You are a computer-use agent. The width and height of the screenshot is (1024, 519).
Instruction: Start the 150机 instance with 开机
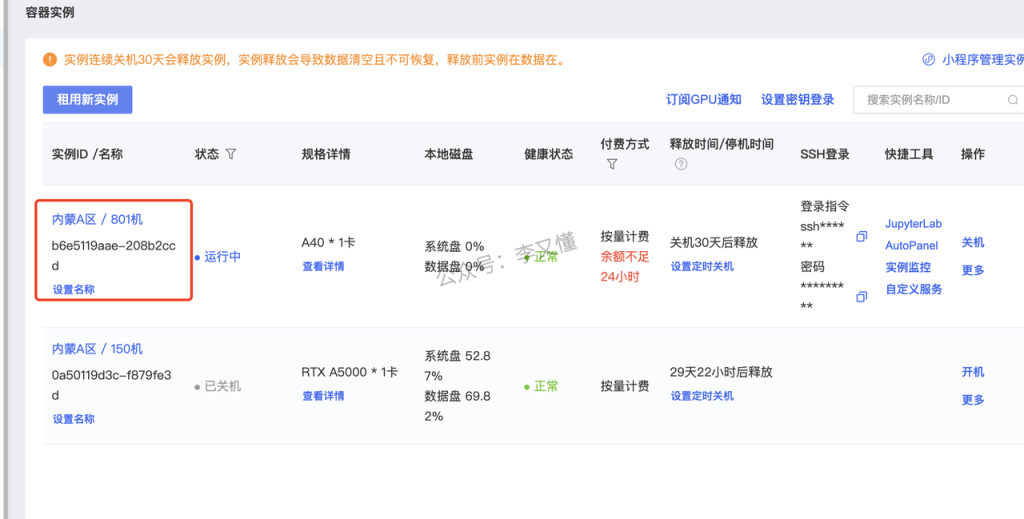(x=973, y=372)
